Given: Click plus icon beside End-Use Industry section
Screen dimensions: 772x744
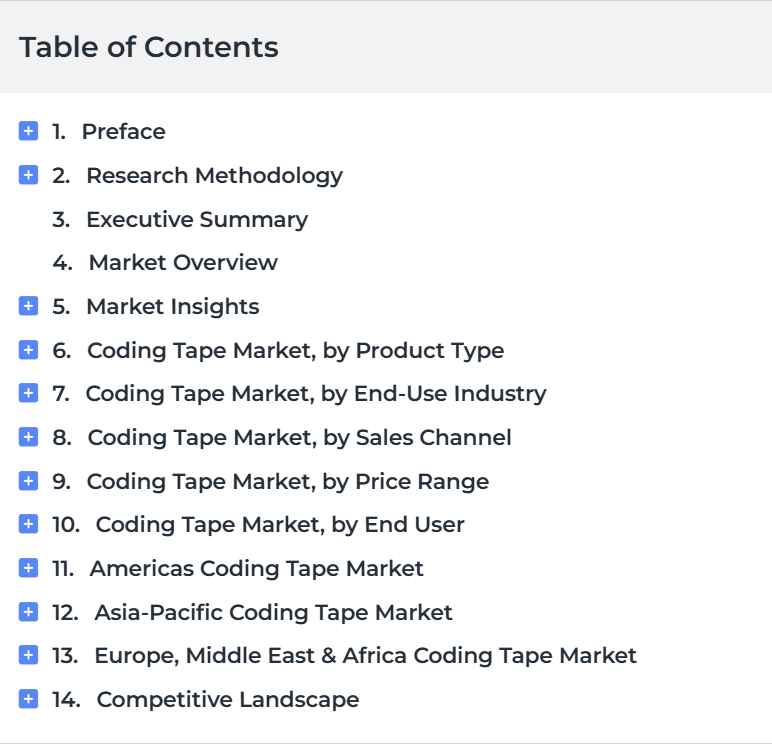Looking at the screenshot, I should (x=29, y=393).
